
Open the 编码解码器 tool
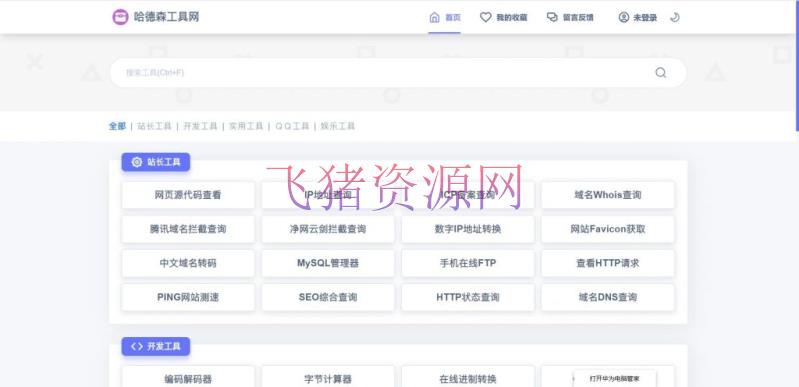[x=188, y=376]
